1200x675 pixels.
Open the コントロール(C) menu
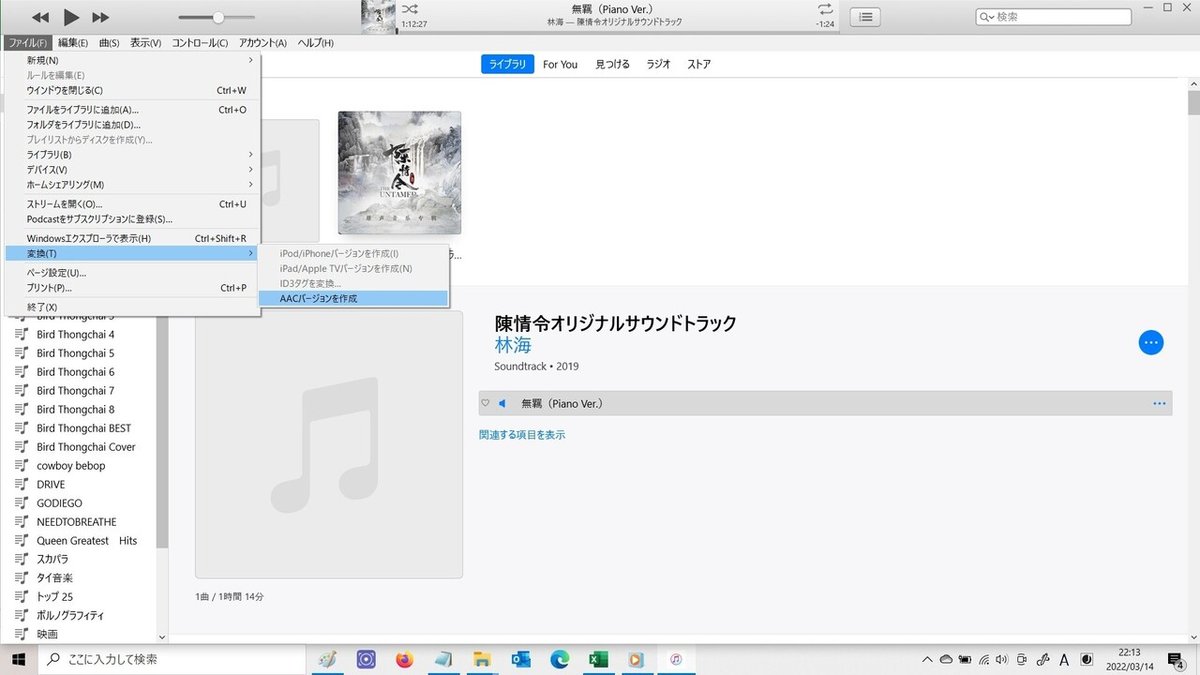200,43
